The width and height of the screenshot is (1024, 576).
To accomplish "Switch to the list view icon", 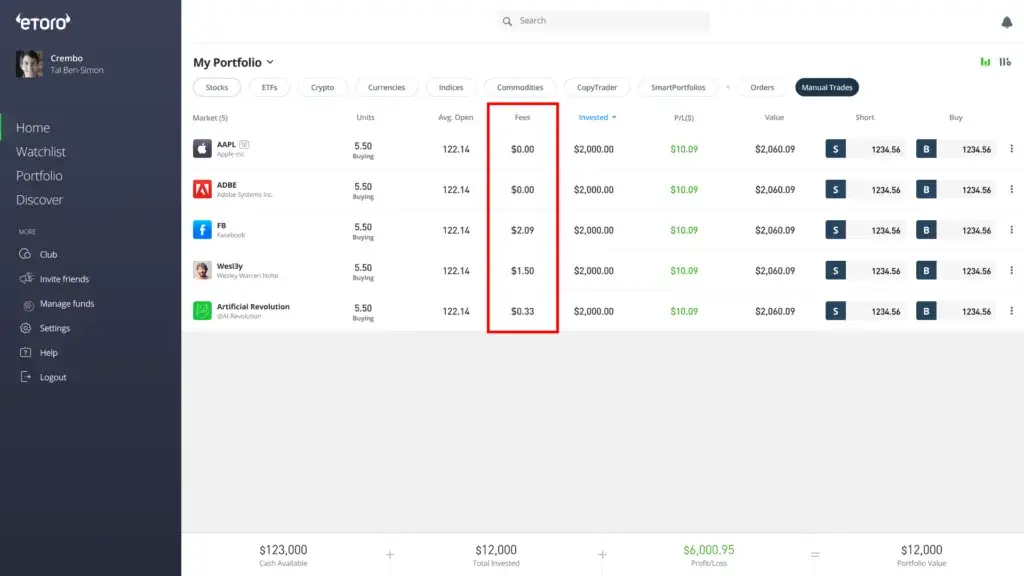I will (x=1005, y=62).
